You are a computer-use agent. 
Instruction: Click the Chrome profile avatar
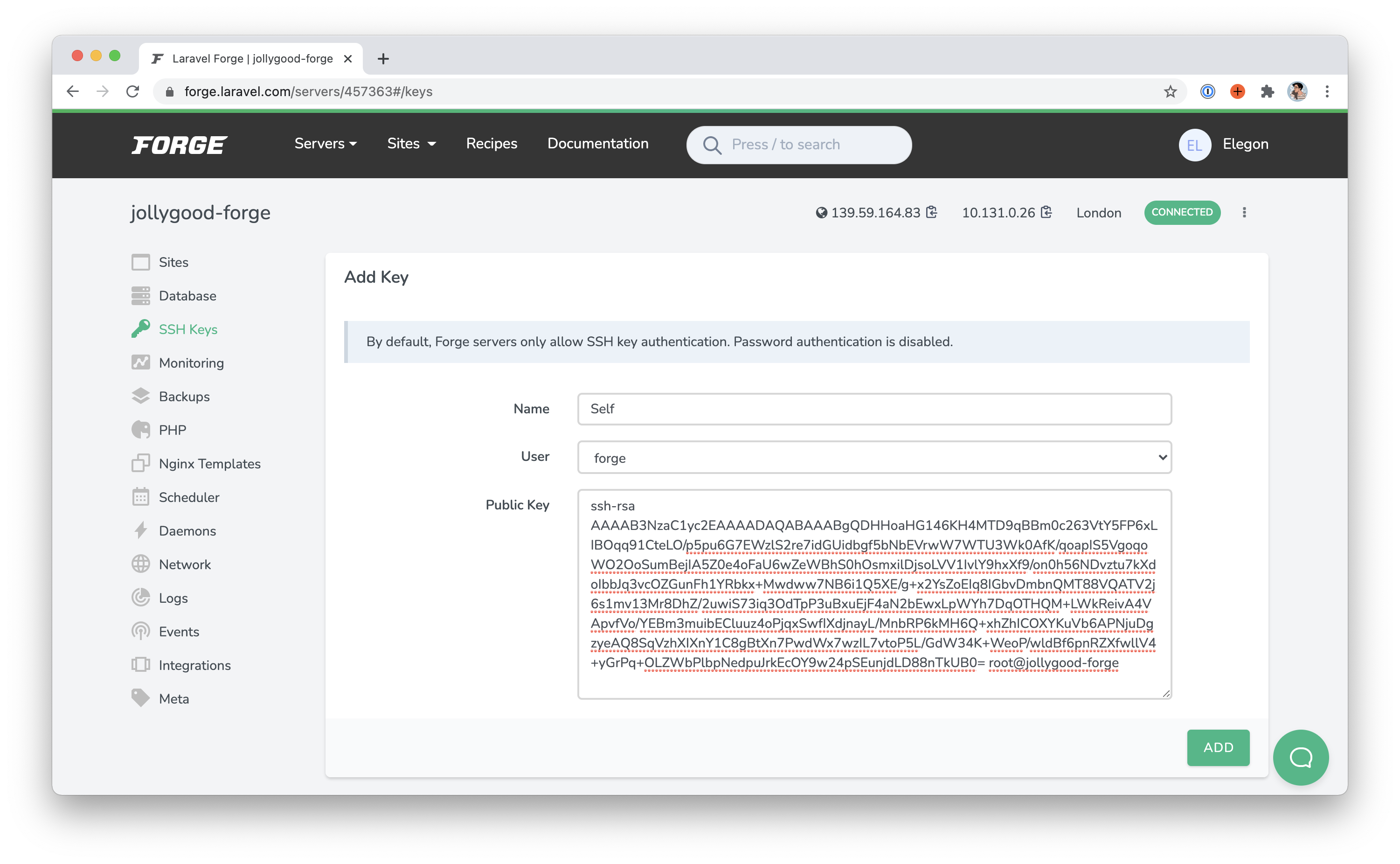coord(1297,91)
